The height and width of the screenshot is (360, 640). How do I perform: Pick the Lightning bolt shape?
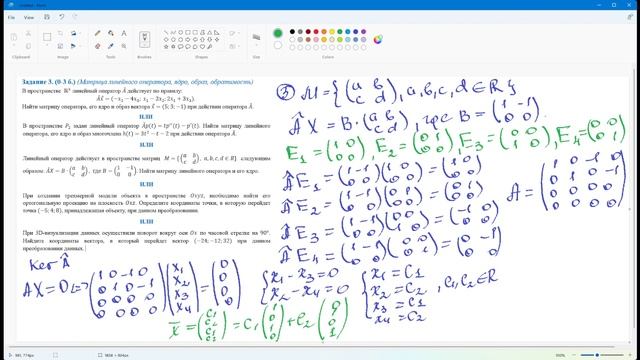tap(209, 47)
